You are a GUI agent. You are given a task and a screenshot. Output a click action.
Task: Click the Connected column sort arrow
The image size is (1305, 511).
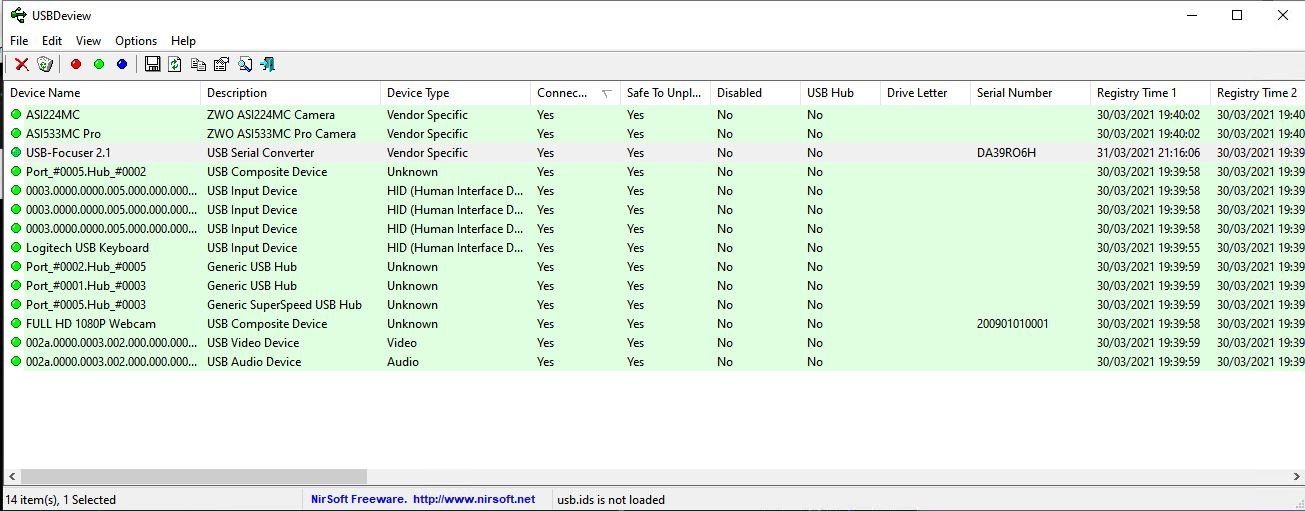tap(606, 93)
